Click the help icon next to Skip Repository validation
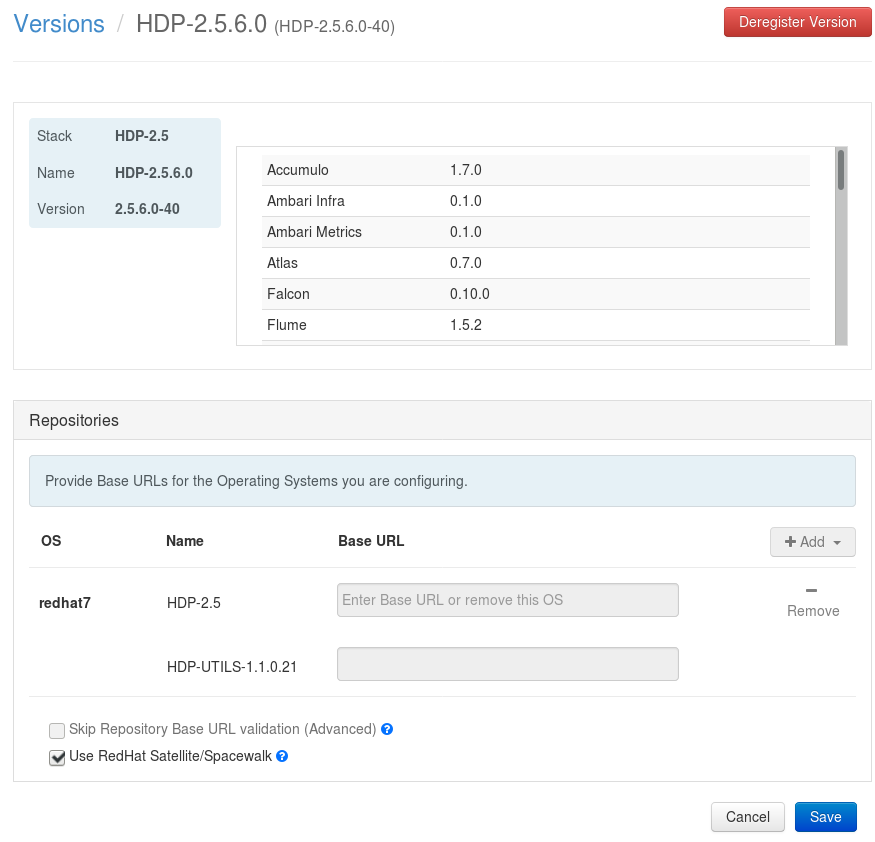The width and height of the screenshot is (875, 842). point(387,729)
